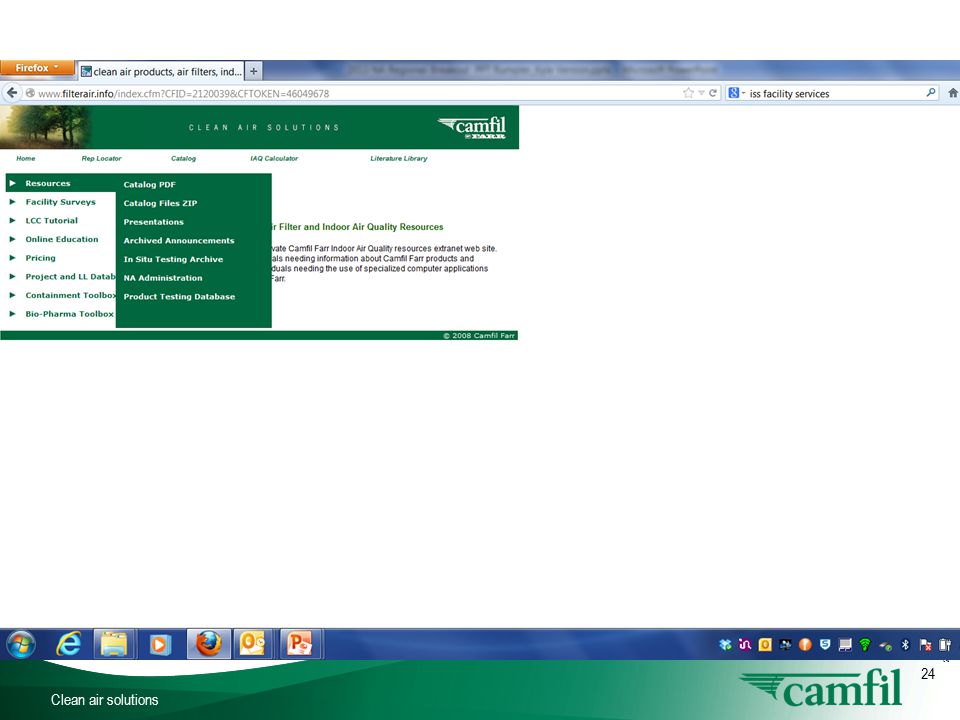Open Bio-Pharma Toolbox in sidebar

(x=69, y=313)
